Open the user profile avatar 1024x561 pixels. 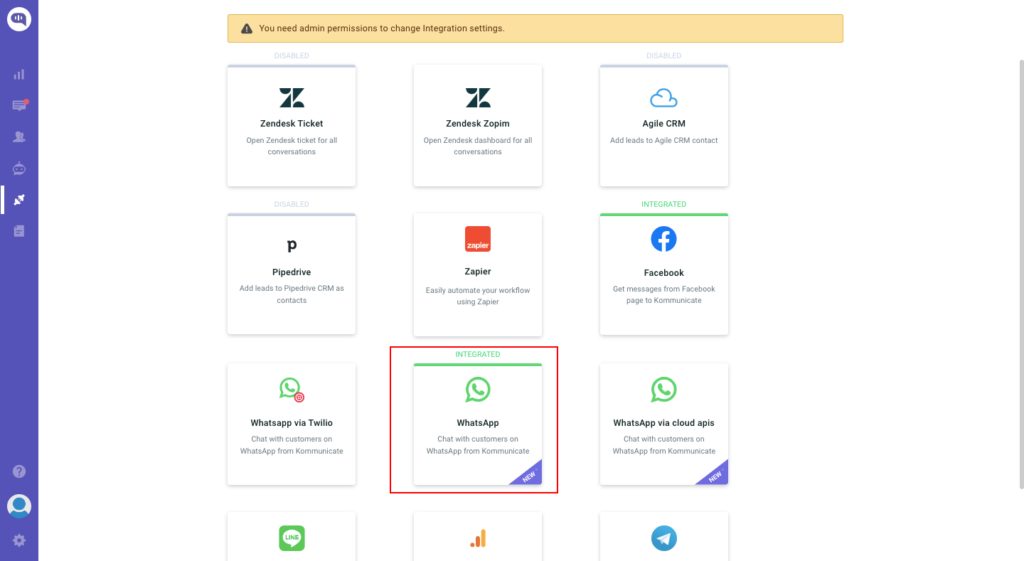point(19,506)
